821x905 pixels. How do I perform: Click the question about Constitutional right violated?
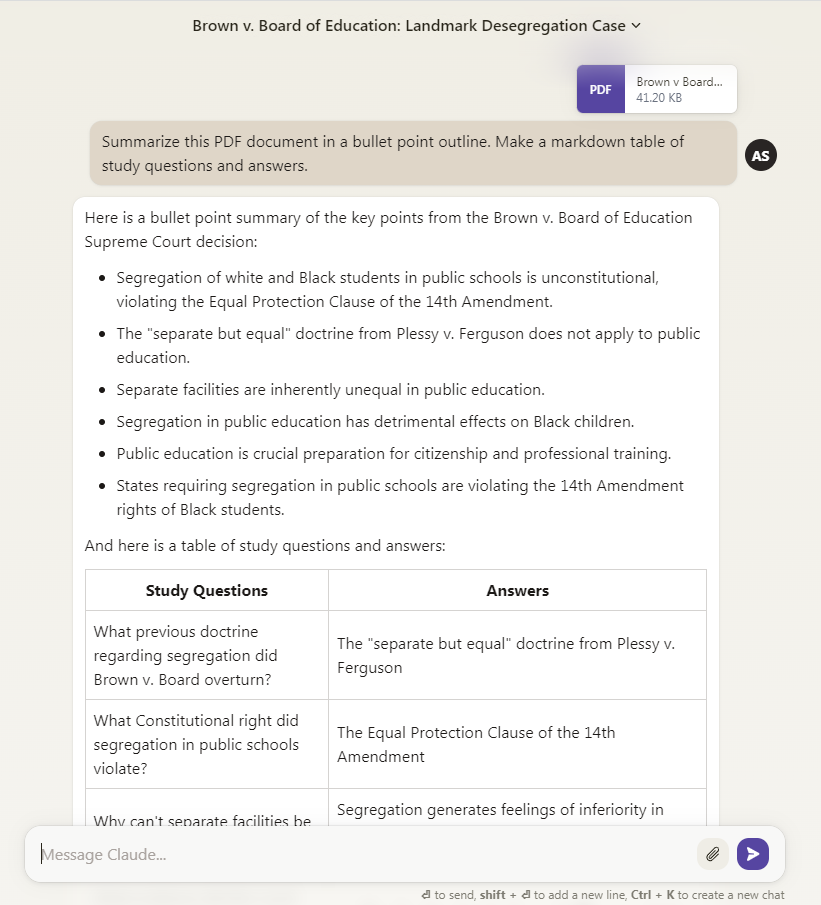click(207, 745)
